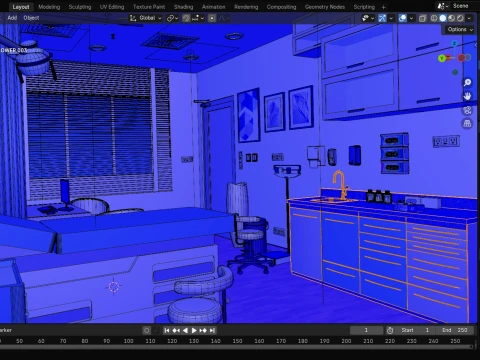This screenshot has height=360, width=480.
Task: Click the pan hand viewport icon
Action: coord(467,96)
